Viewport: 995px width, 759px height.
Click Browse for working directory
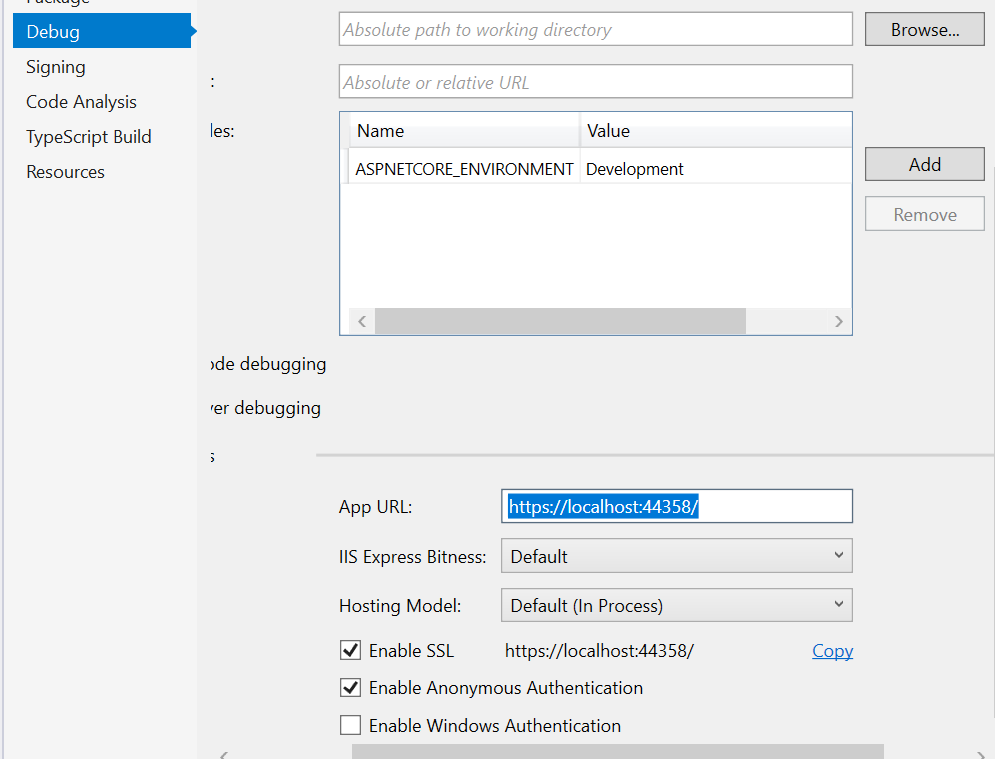click(925, 29)
